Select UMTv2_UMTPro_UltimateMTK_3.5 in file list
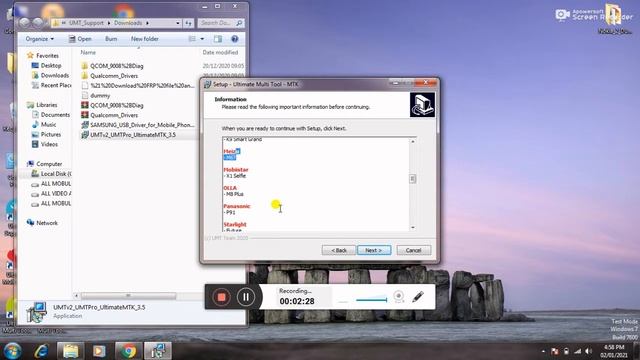640x360 pixels. click(x=133, y=135)
